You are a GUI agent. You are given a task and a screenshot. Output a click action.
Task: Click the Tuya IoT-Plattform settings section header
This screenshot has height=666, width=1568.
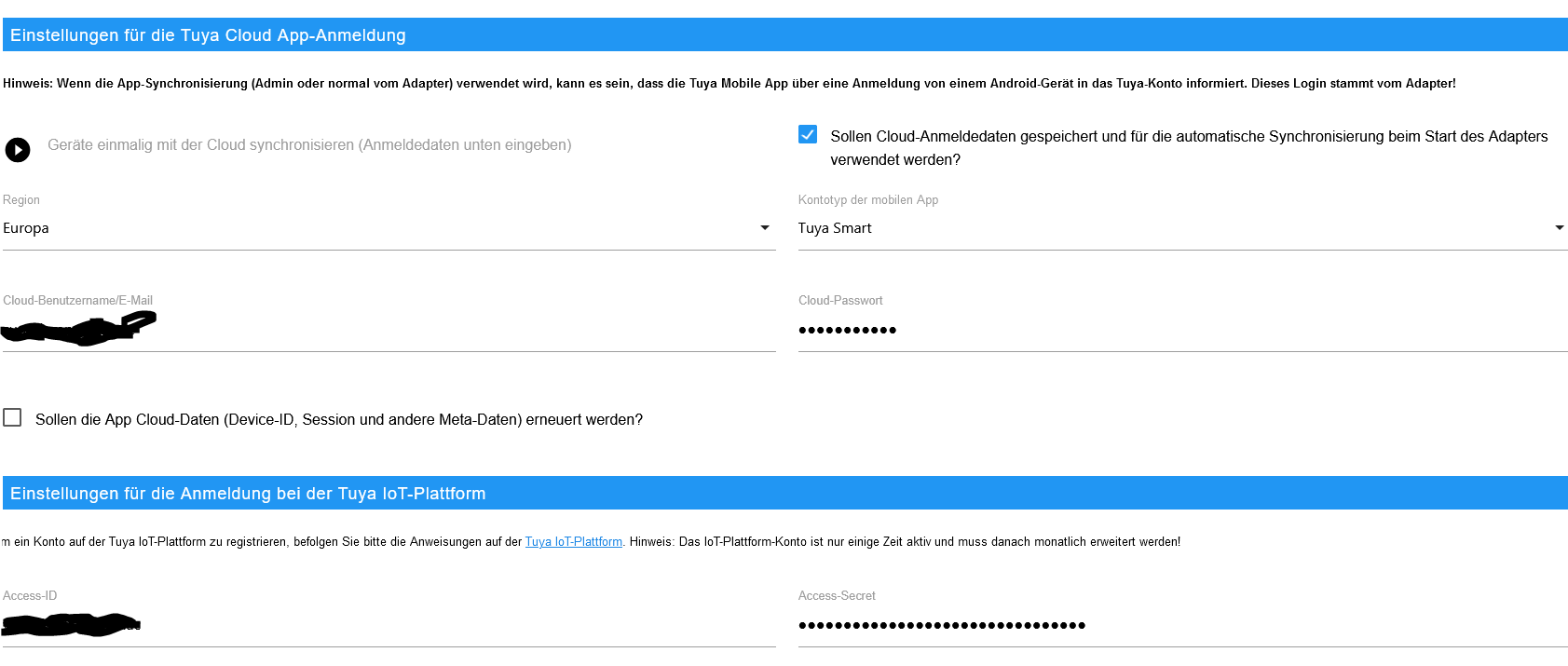point(248,494)
